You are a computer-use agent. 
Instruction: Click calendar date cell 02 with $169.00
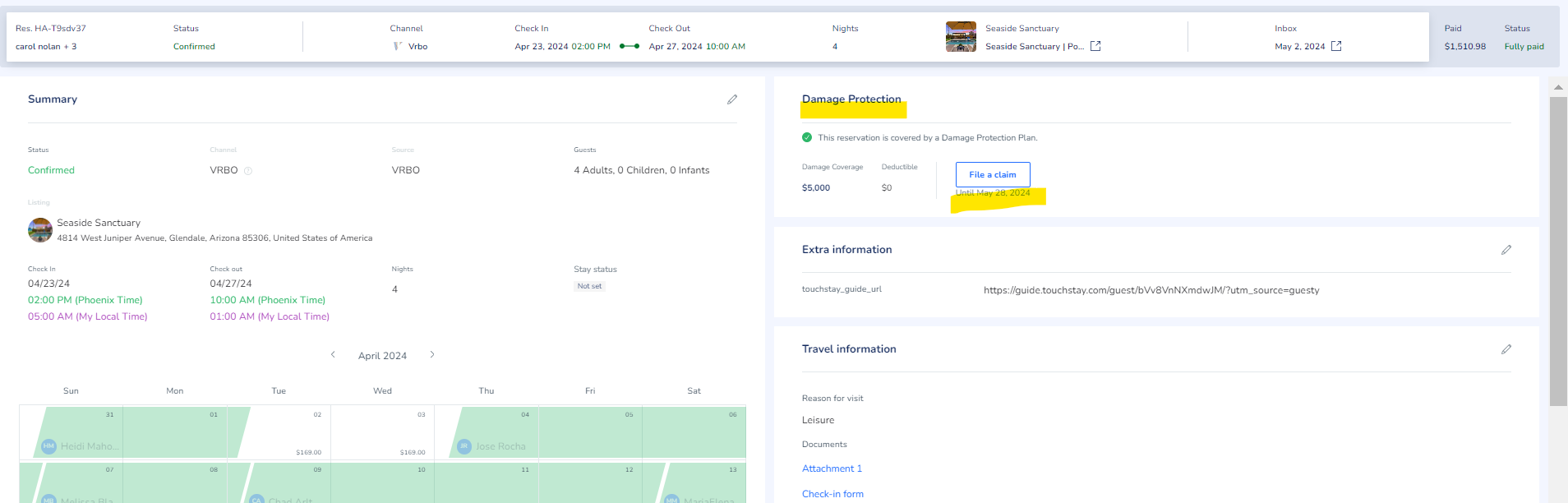coord(279,431)
